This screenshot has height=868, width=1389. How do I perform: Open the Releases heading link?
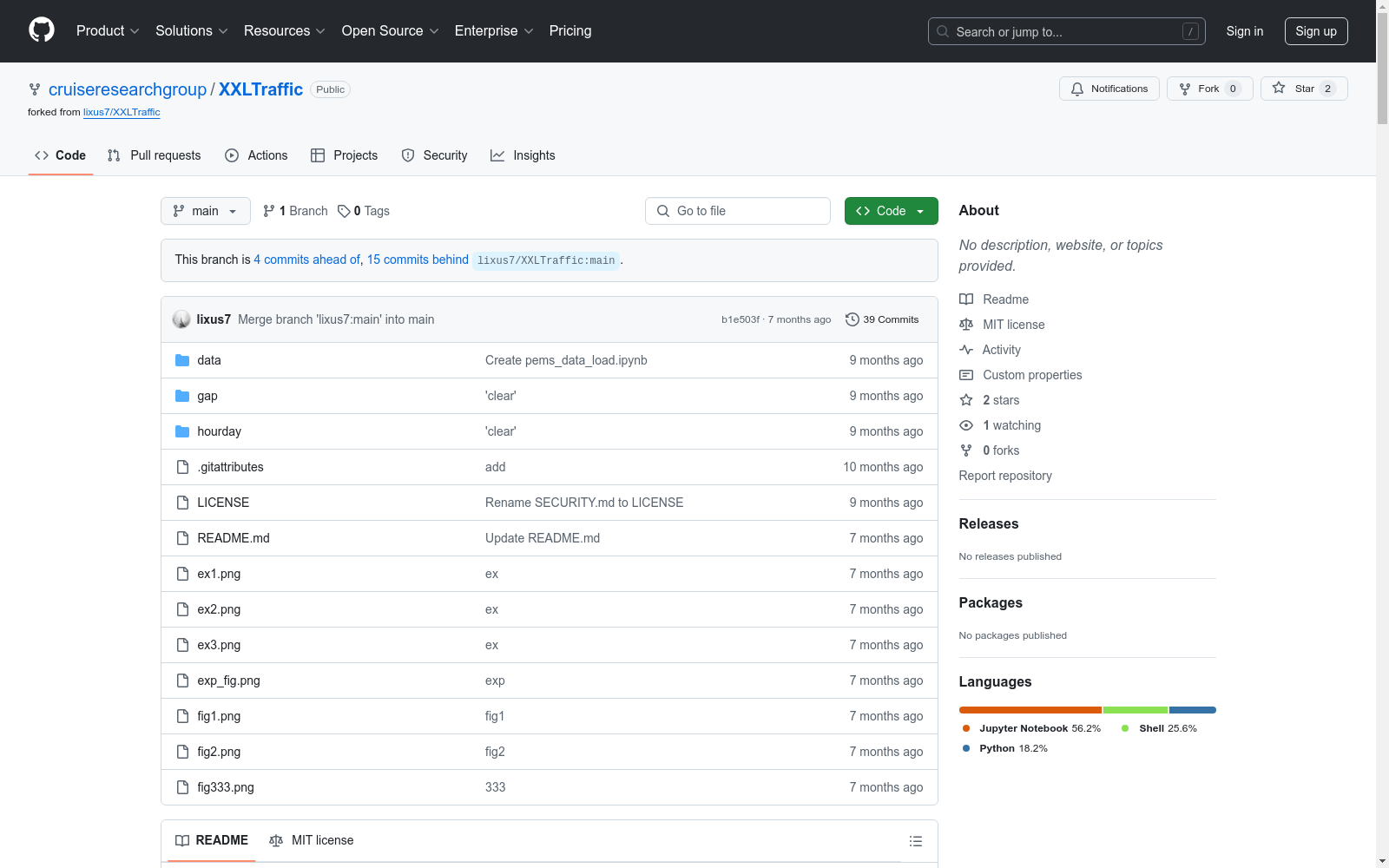[989, 523]
